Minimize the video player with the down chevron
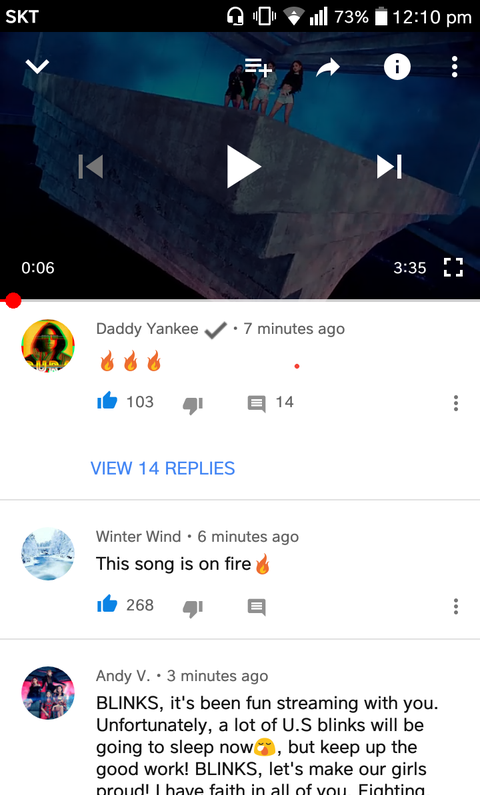Image resolution: width=480 pixels, height=795 pixels. pyautogui.click(x=37, y=66)
